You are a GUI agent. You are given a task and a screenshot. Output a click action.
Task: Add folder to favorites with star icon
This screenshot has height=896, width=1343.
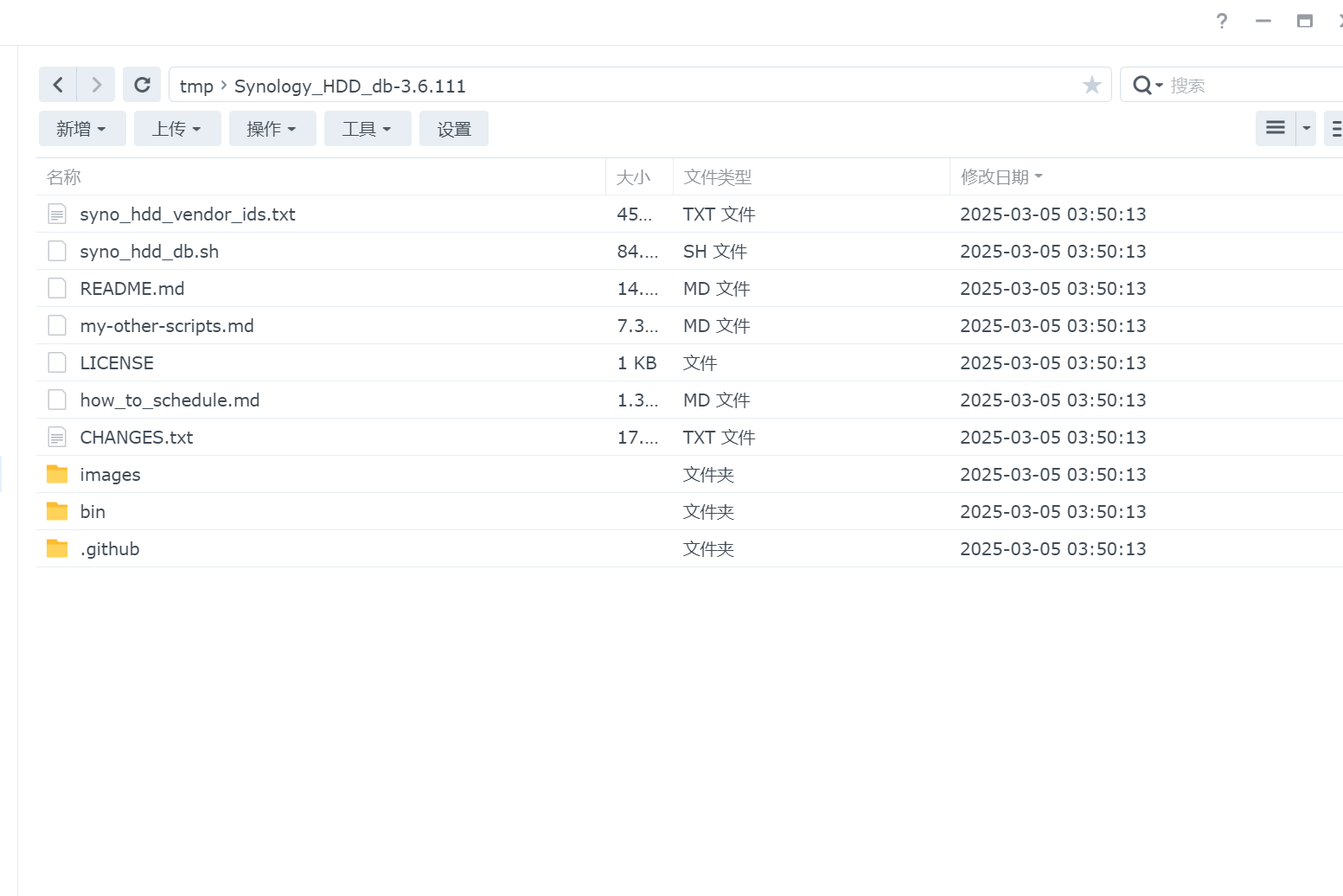pos(1091,85)
